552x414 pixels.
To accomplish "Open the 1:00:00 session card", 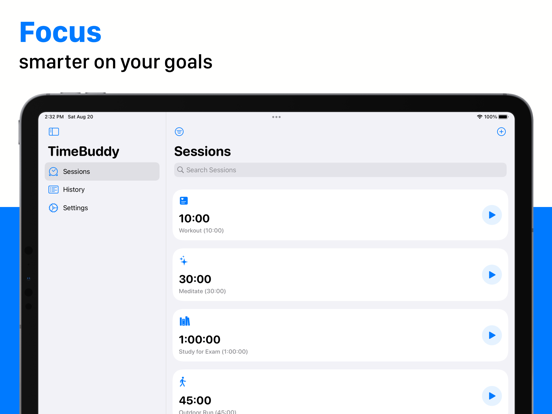I will click(340, 335).
